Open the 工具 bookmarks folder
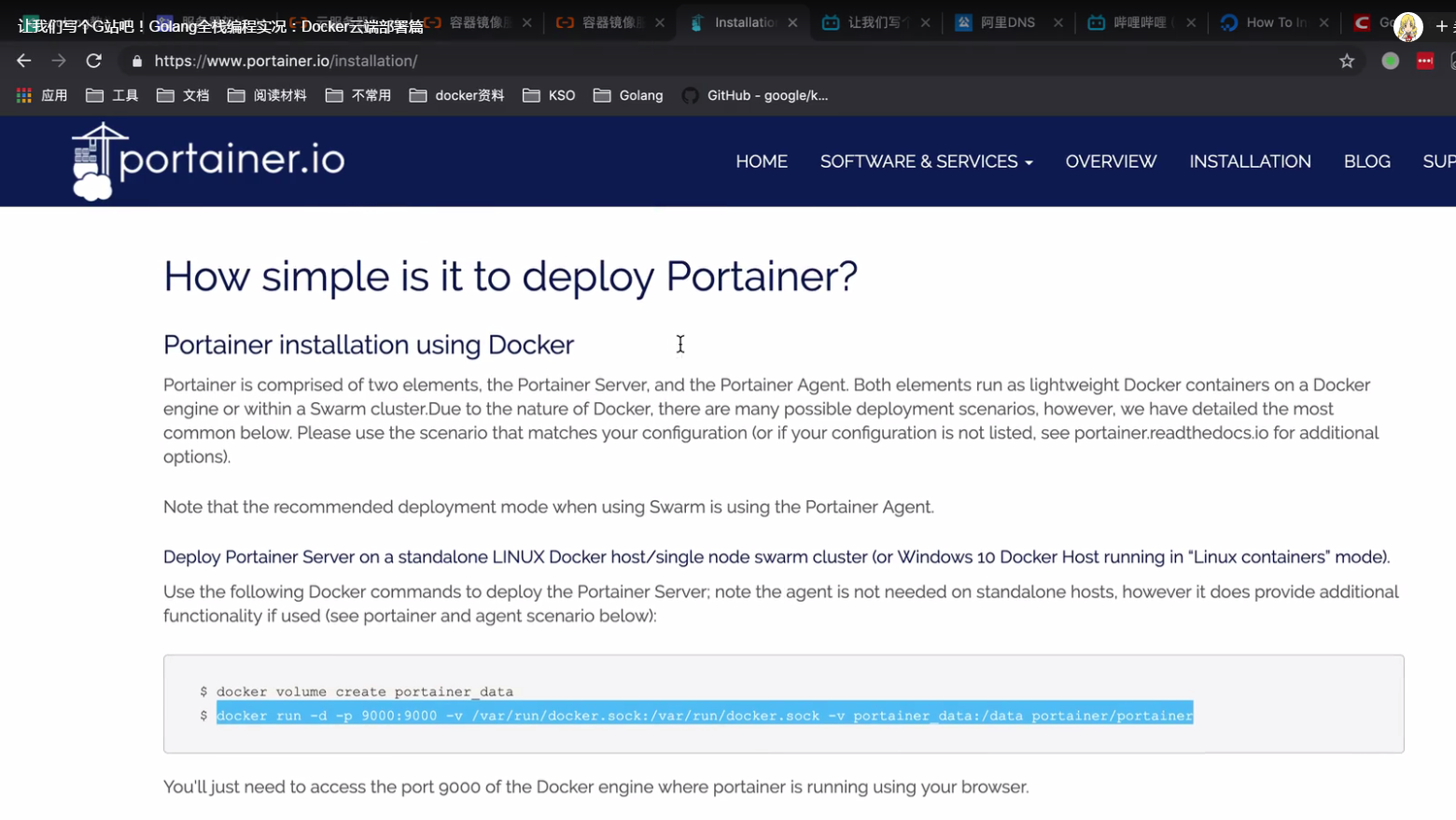This screenshot has width=1456, height=820. pos(112,95)
